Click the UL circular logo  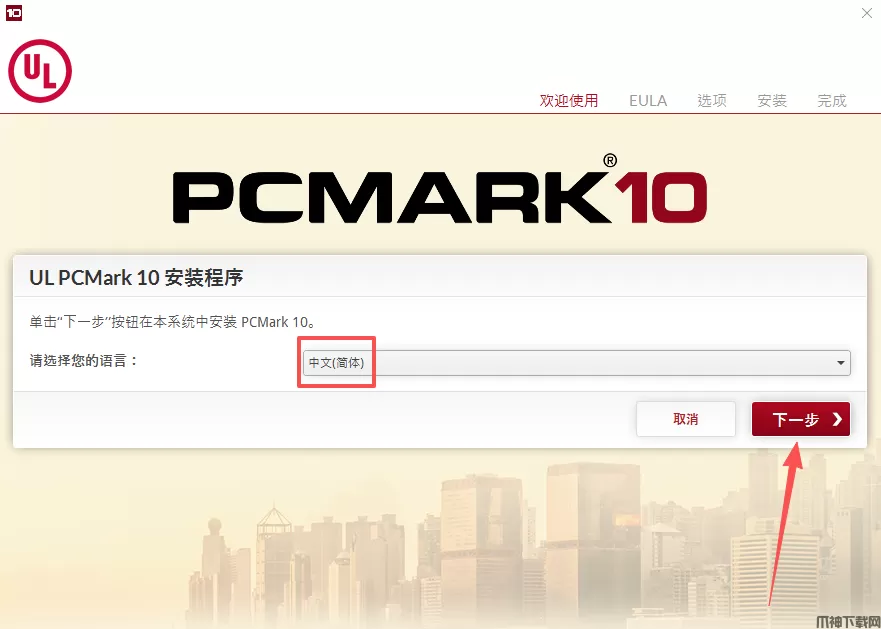click(40, 71)
